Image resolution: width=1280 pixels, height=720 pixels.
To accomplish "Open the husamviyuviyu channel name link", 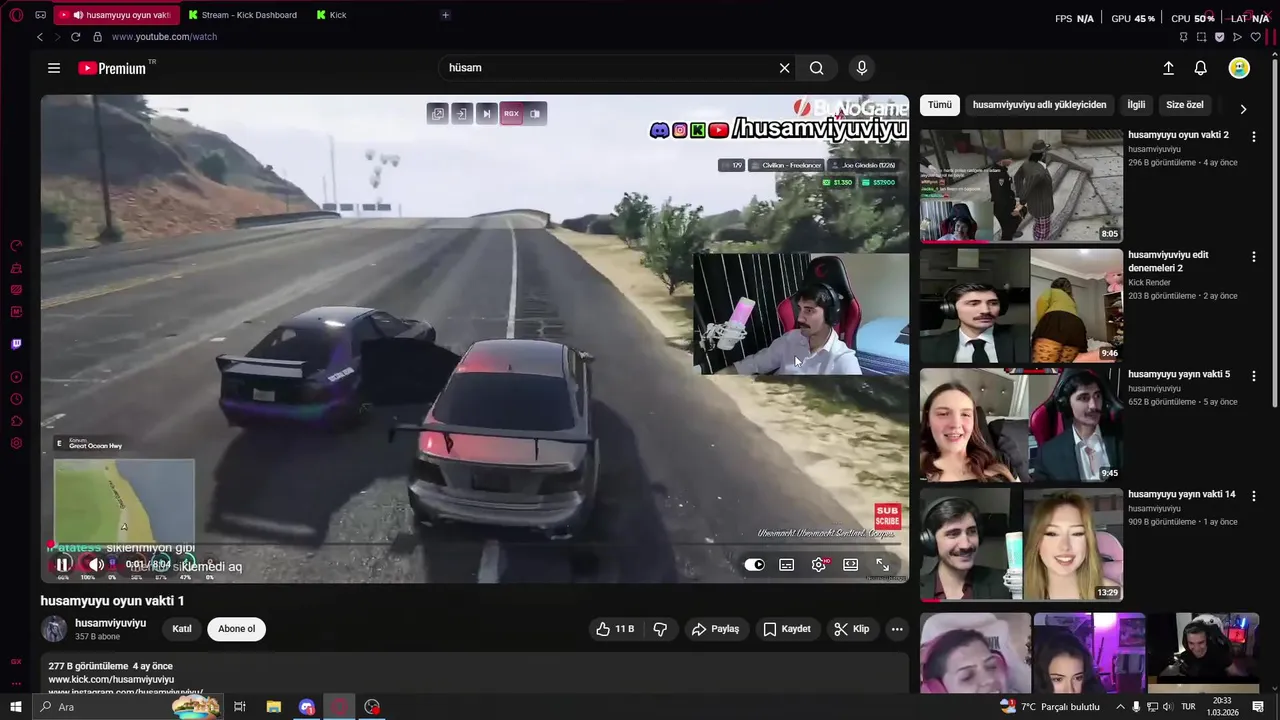I will point(110,623).
